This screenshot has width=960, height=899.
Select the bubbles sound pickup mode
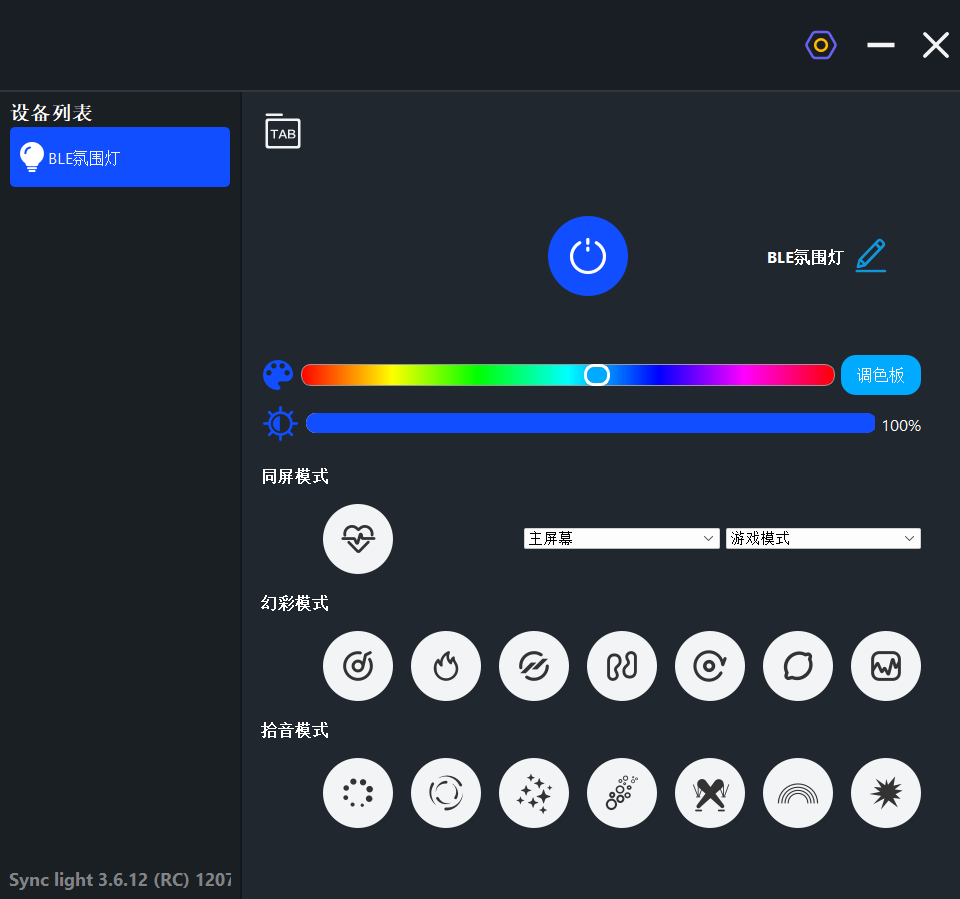point(622,794)
